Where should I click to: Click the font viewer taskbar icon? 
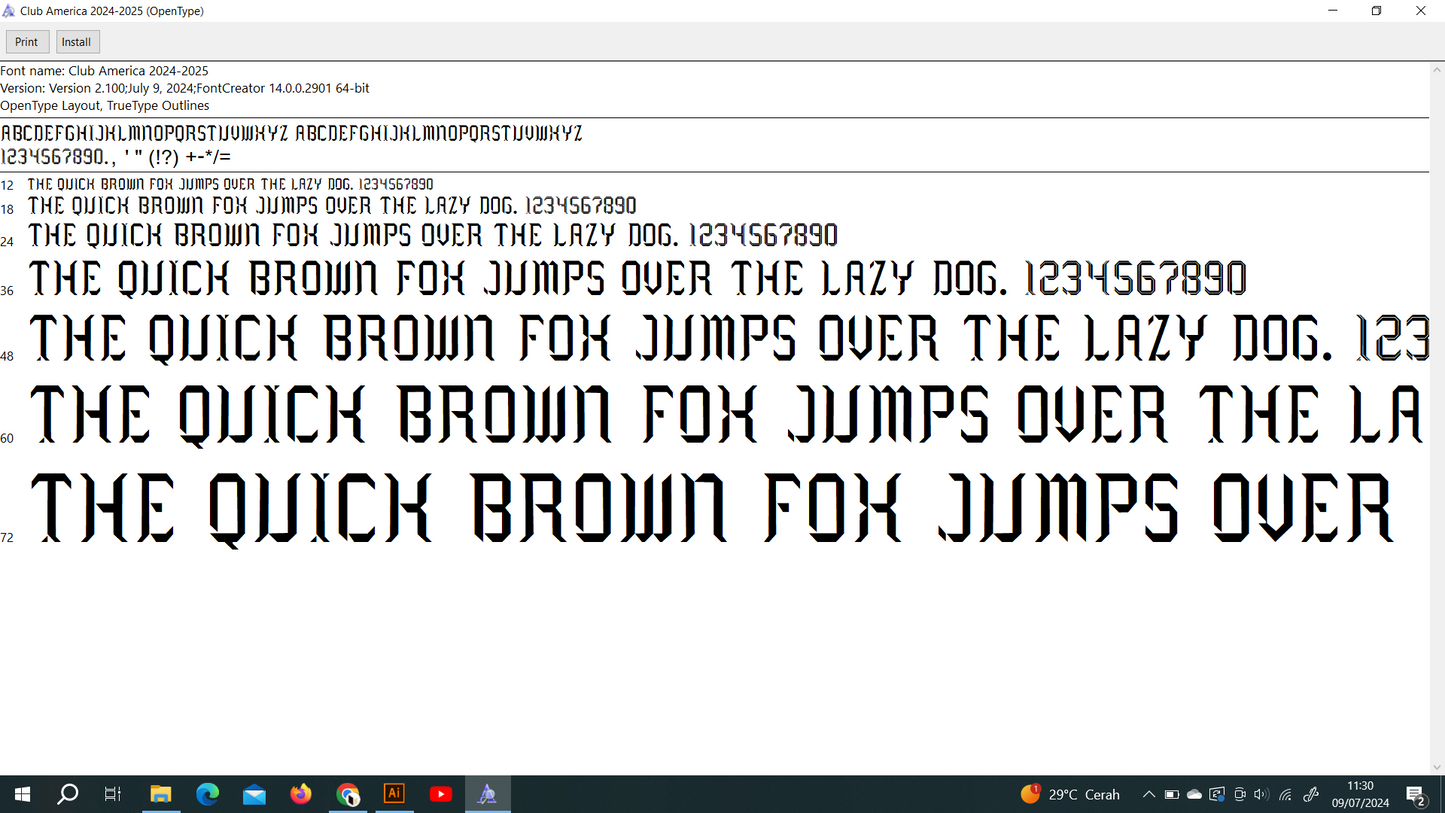pos(487,794)
